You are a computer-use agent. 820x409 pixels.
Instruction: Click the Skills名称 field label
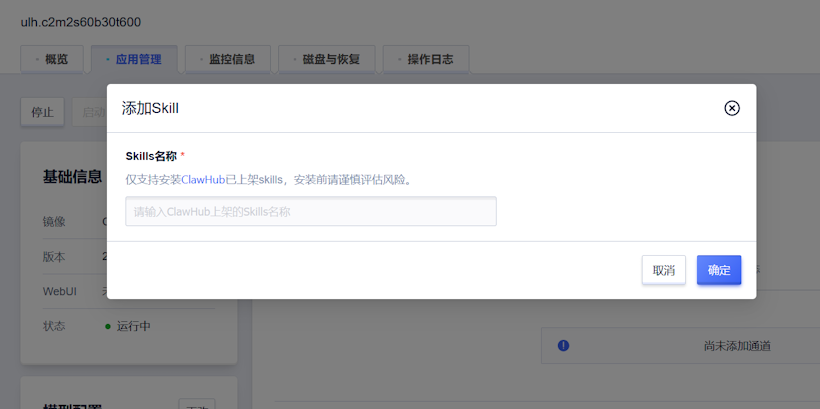tap(151, 156)
